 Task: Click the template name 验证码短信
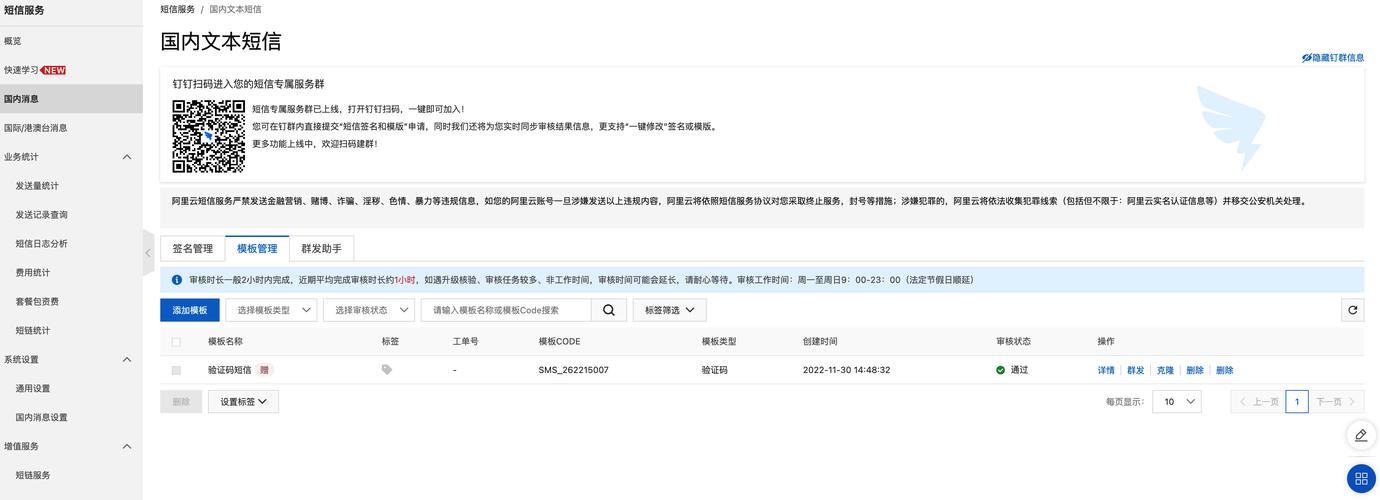(230, 370)
